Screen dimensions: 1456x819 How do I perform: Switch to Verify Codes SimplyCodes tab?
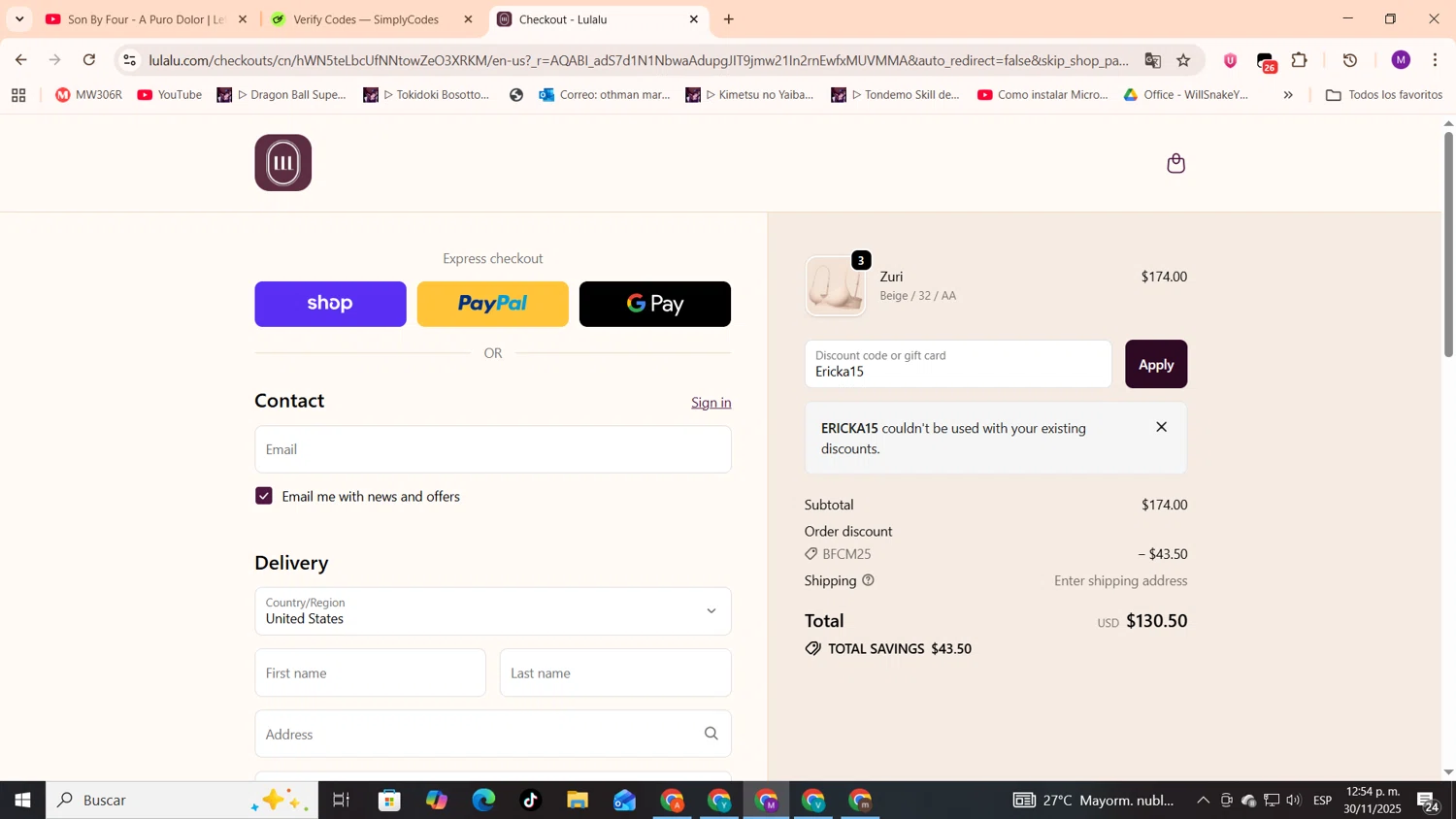click(372, 19)
